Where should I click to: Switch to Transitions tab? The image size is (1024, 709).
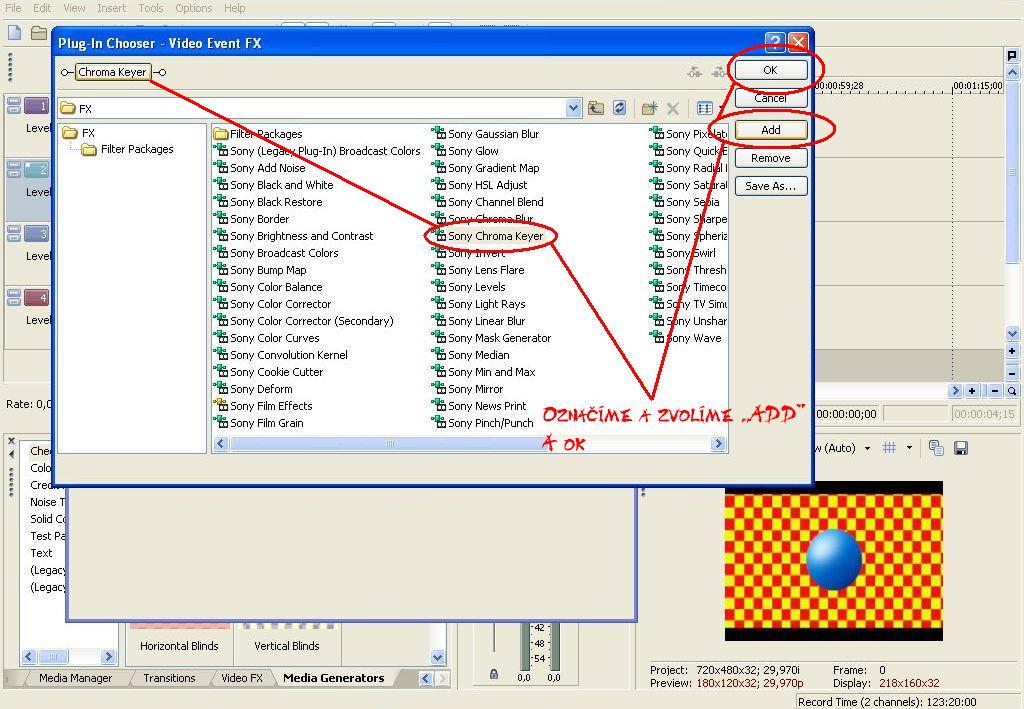click(169, 678)
